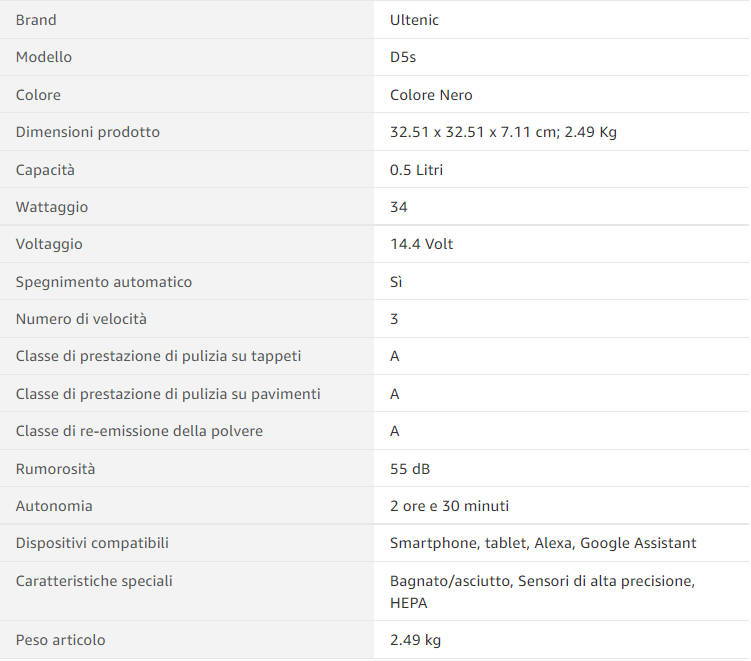Click the Capacità 0.5 Litri value

416,170
